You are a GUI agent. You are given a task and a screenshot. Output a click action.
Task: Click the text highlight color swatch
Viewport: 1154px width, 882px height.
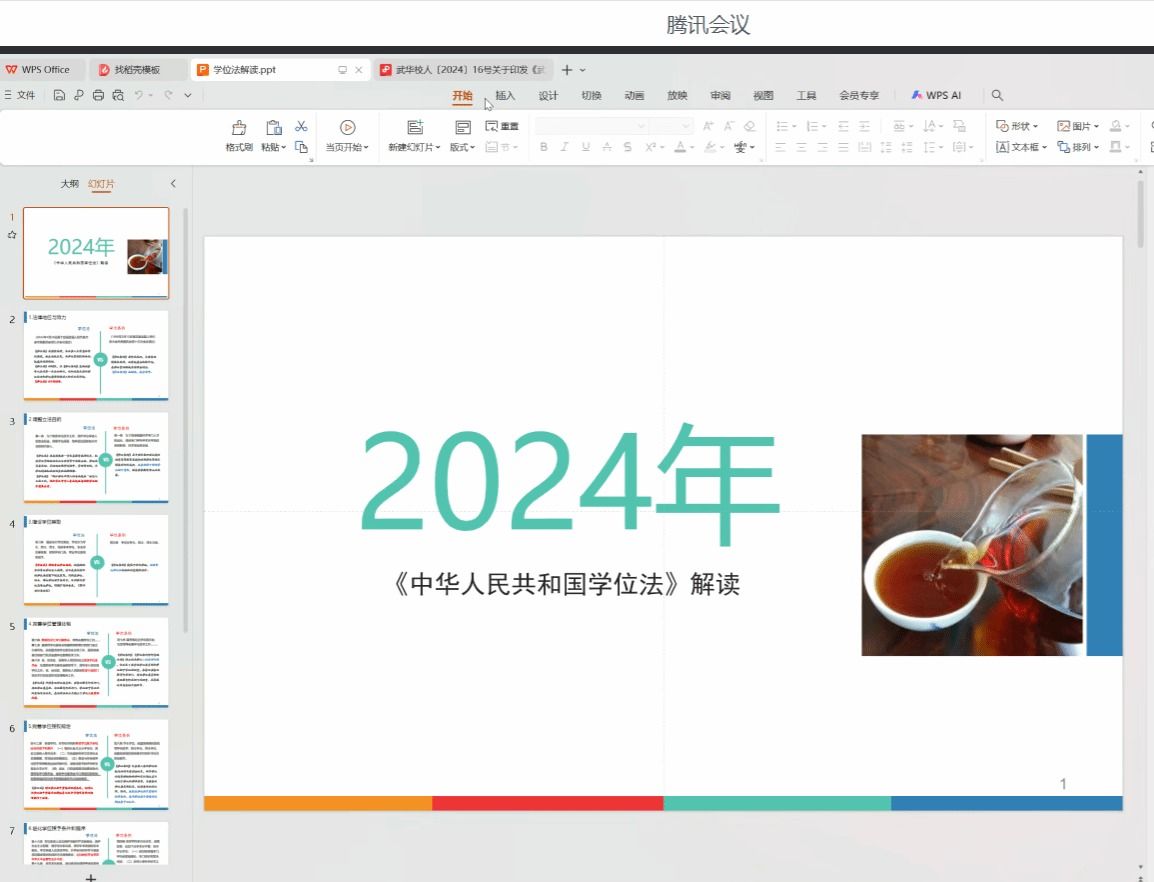pos(709,147)
